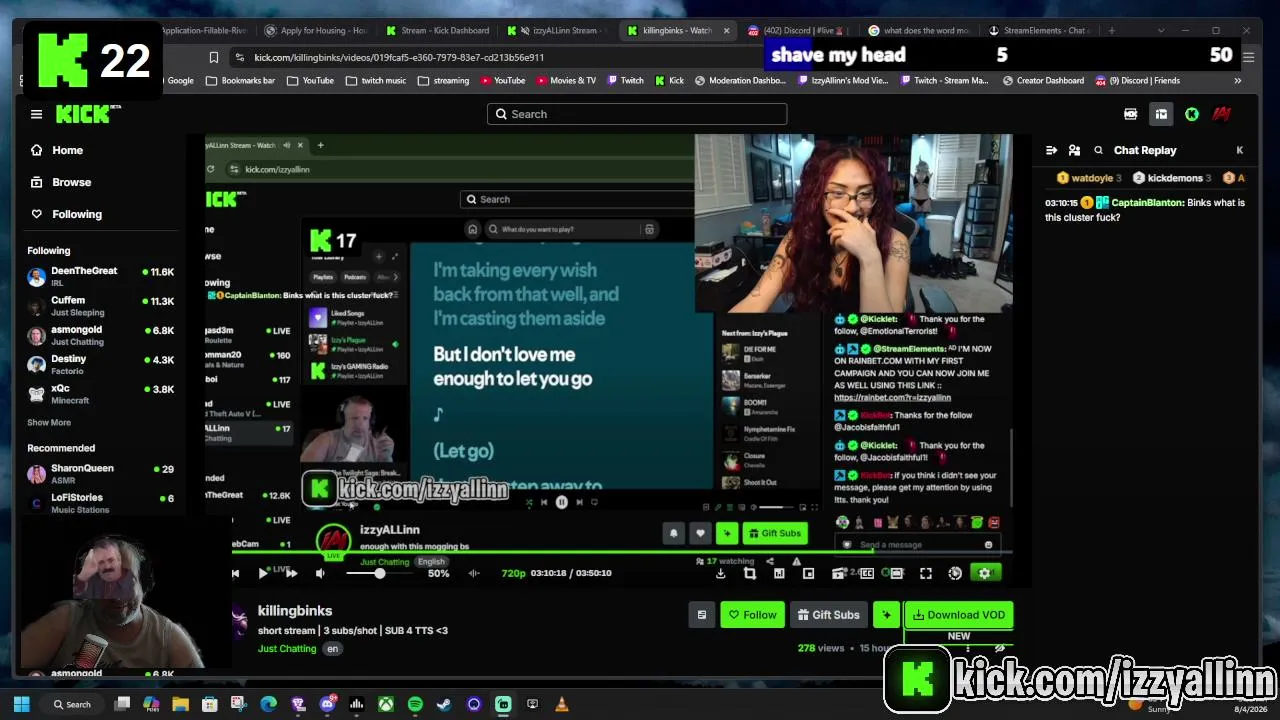This screenshot has width=1280, height=720.
Task: Select asmongold in the Following list
Action: click(101, 335)
